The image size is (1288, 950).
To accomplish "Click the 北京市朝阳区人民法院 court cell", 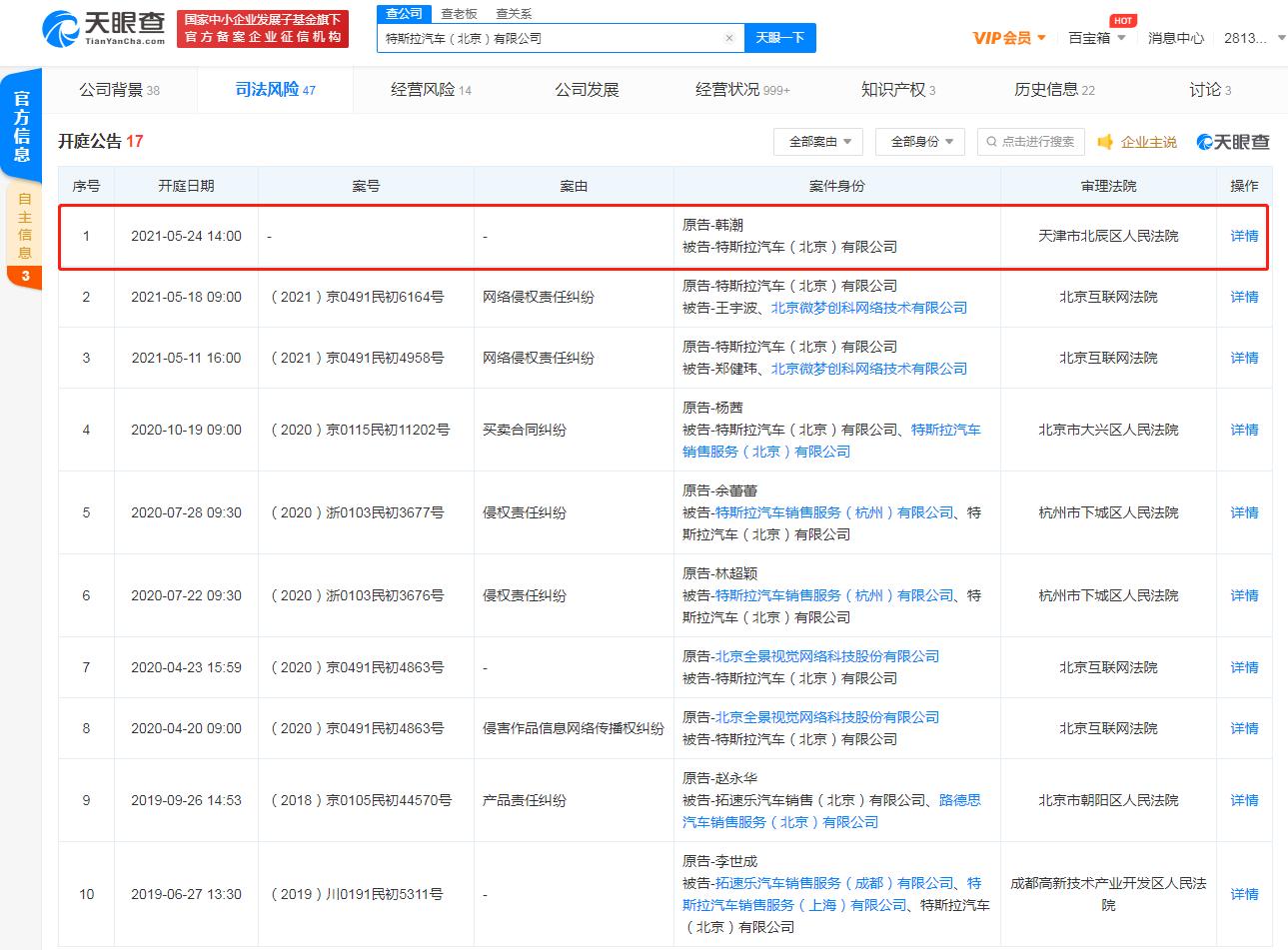I will (x=1108, y=801).
